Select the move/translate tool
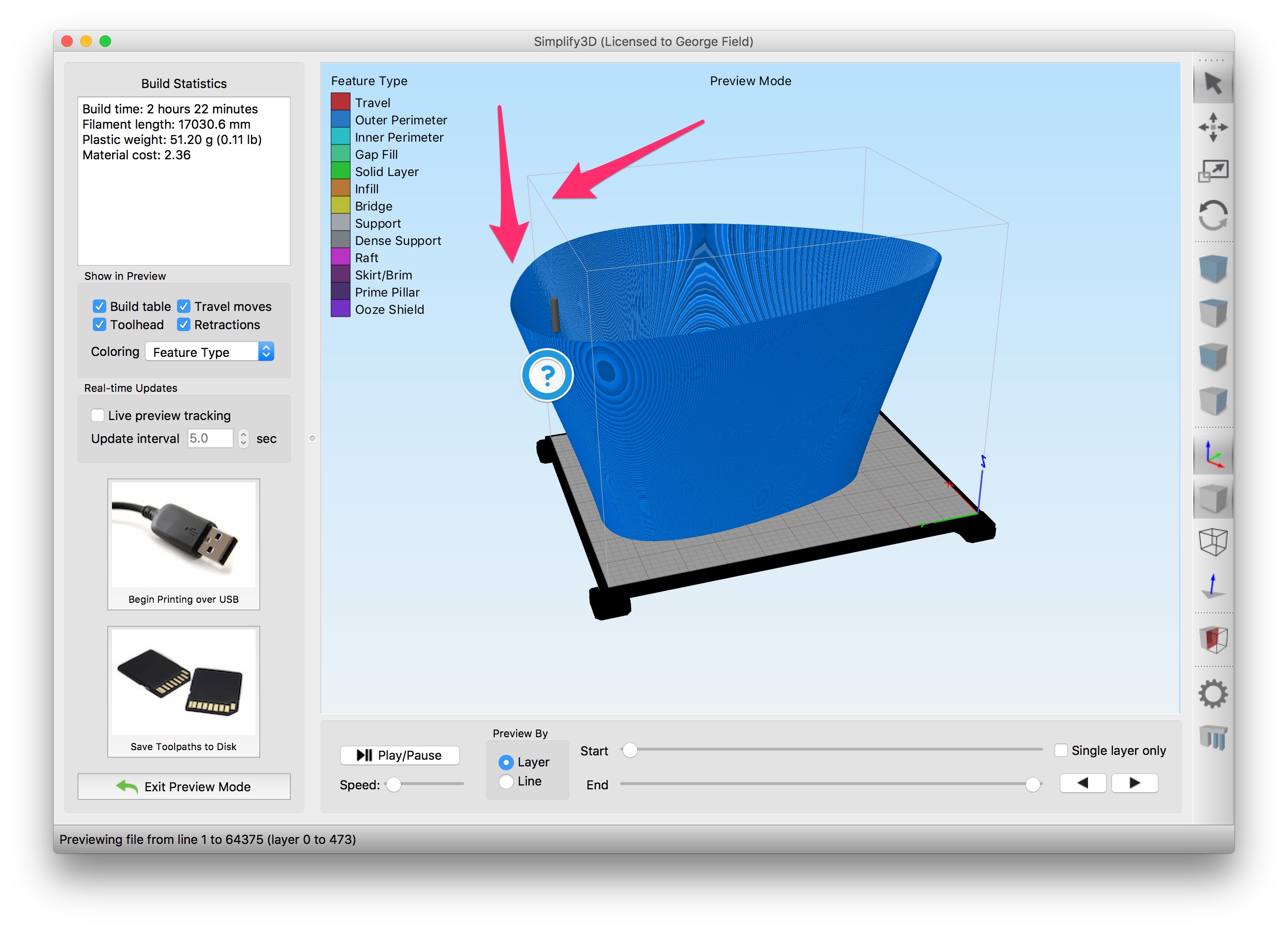This screenshot has height=930, width=1288. point(1212,127)
